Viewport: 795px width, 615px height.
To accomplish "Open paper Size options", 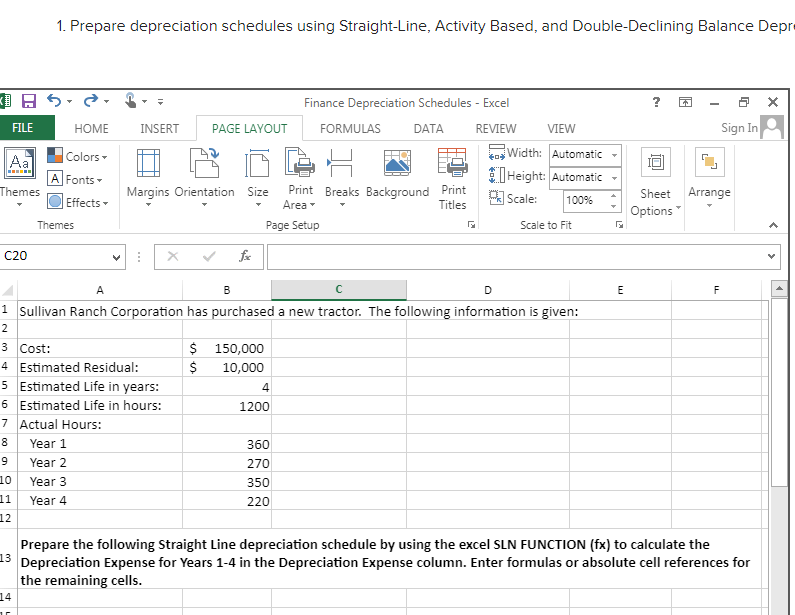I will point(258,178).
